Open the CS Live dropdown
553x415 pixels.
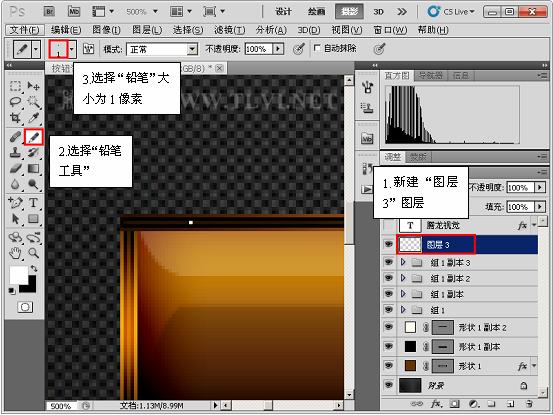point(451,12)
